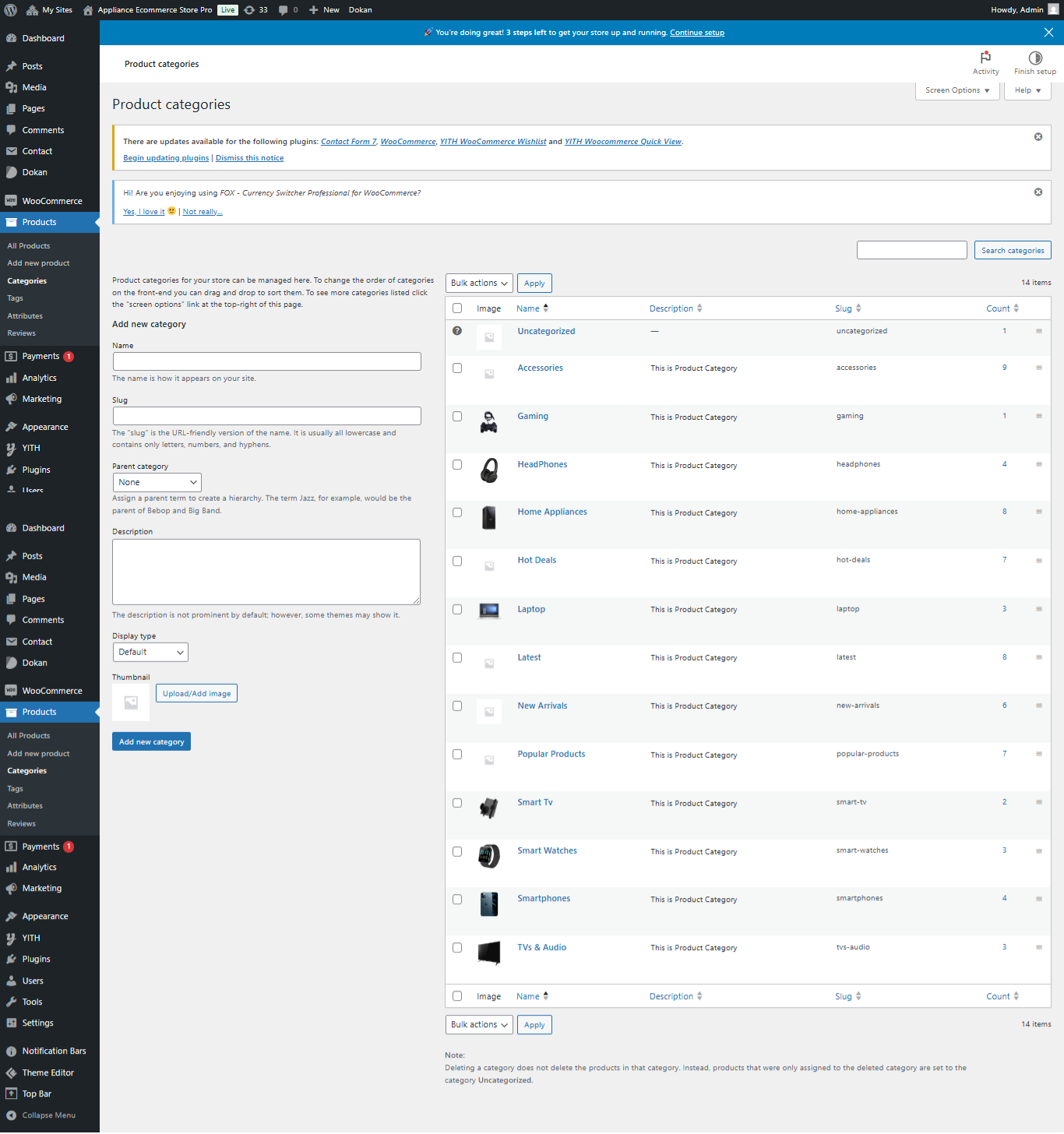Screen dimensions: 1064x1134
Task: Click the updates icon showing 33
Action: 249,10
